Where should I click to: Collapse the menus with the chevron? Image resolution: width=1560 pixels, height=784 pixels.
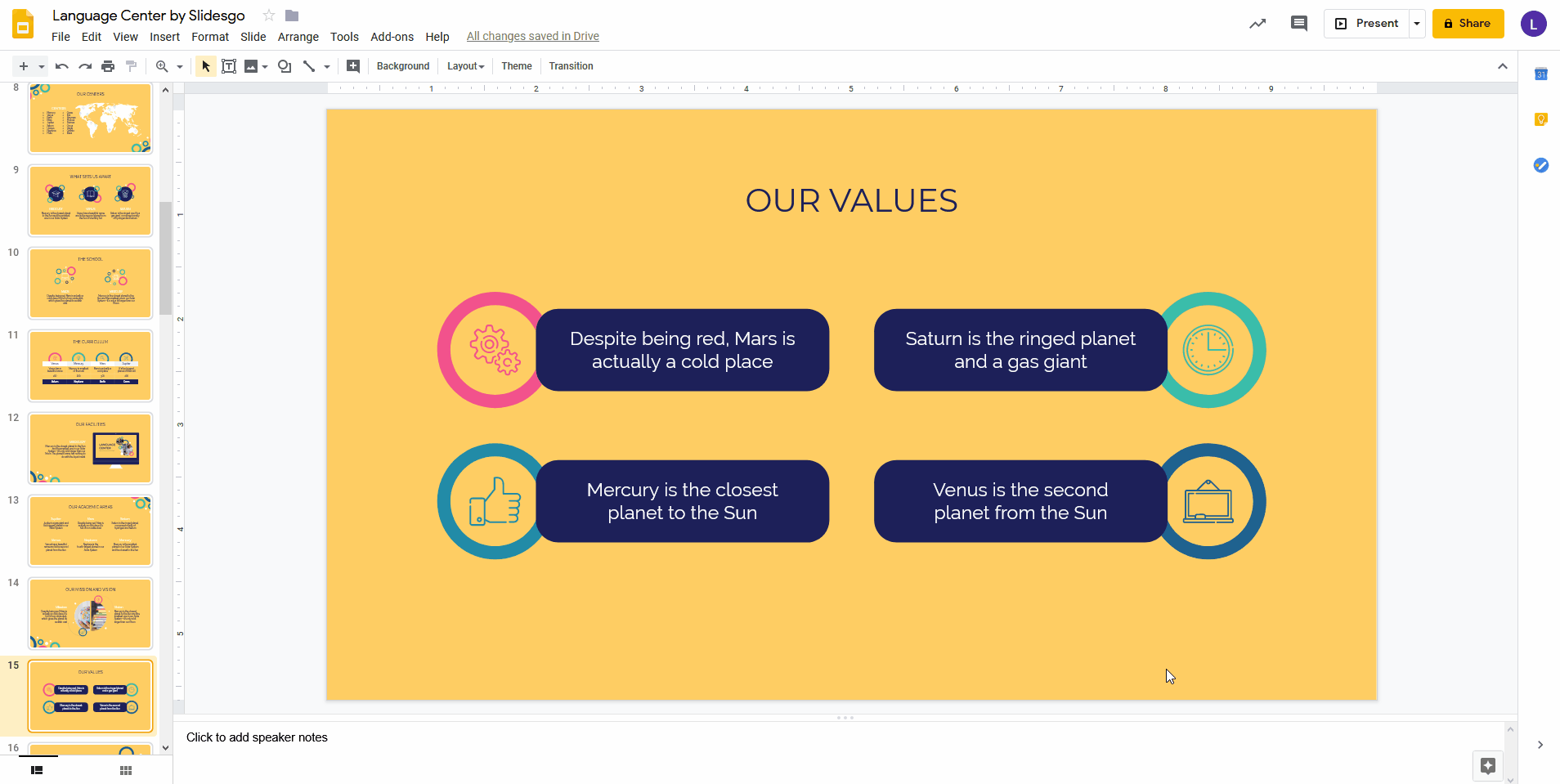(x=1502, y=66)
